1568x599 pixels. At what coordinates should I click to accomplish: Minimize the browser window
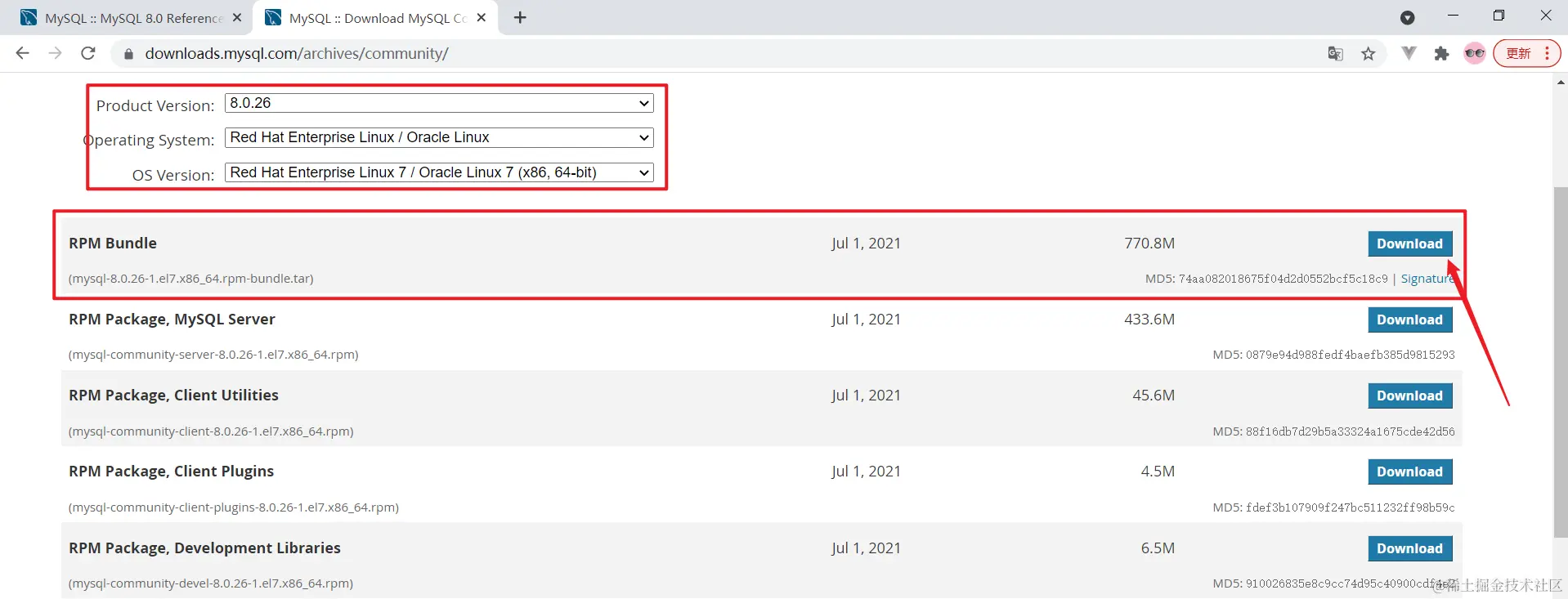click(x=1453, y=16)
